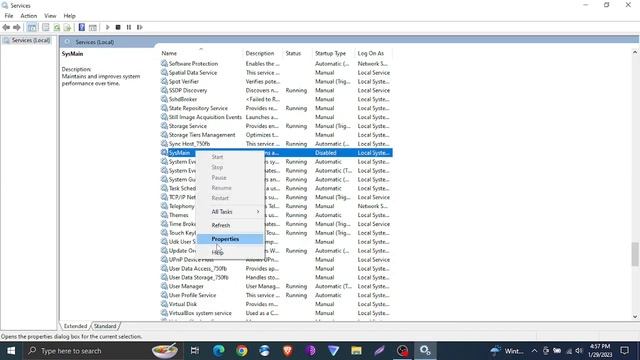
Task: Click the Back arrow toolbar icon
Action: [6, 27]
